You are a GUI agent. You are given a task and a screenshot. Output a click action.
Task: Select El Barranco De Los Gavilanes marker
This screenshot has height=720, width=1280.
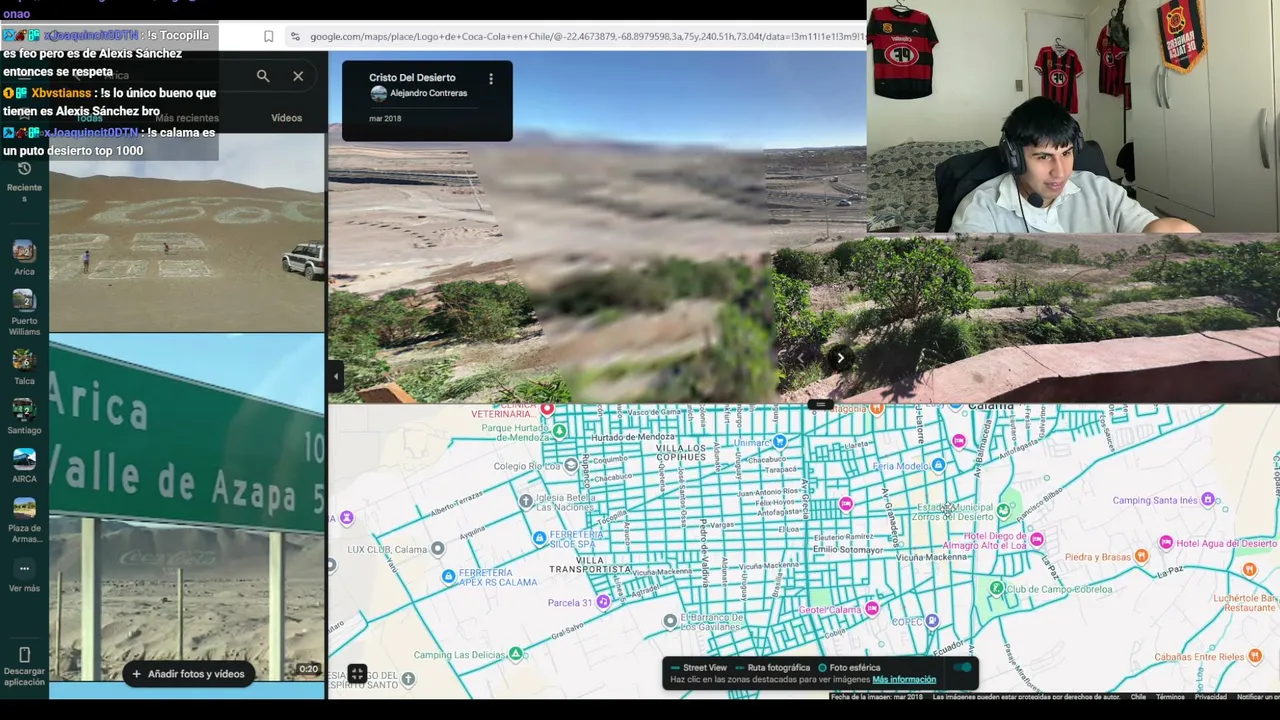[x=670, y=621]
